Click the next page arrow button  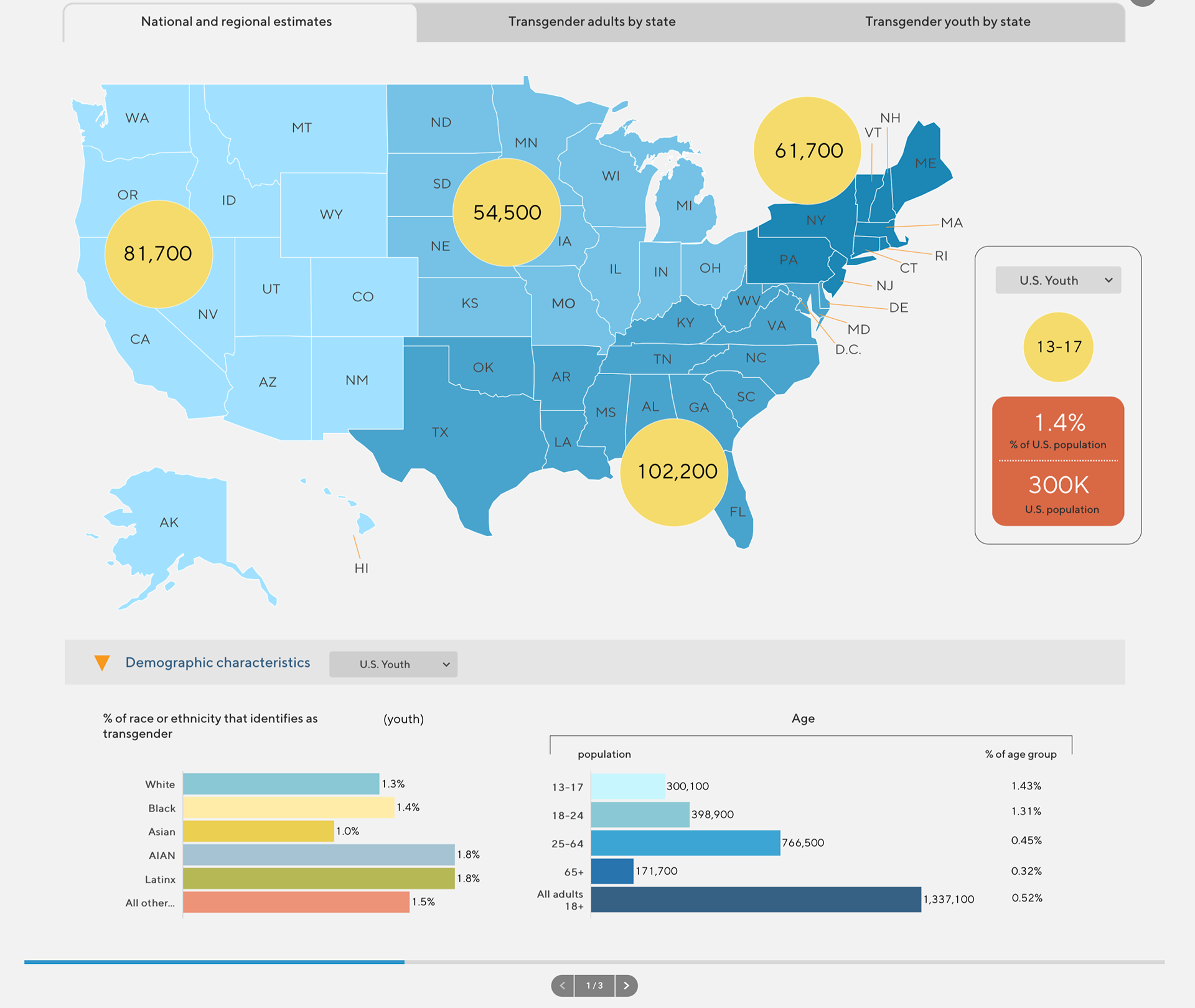(626, 986)
